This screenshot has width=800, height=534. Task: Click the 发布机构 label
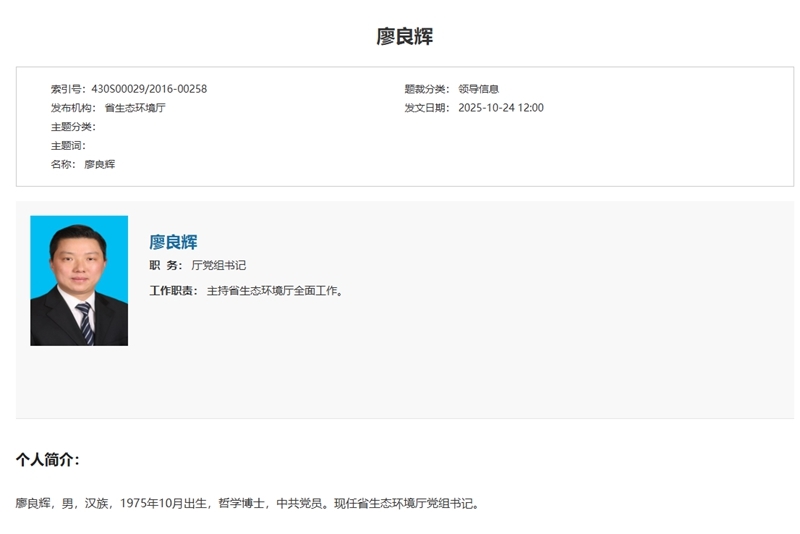tap(73, 108)
